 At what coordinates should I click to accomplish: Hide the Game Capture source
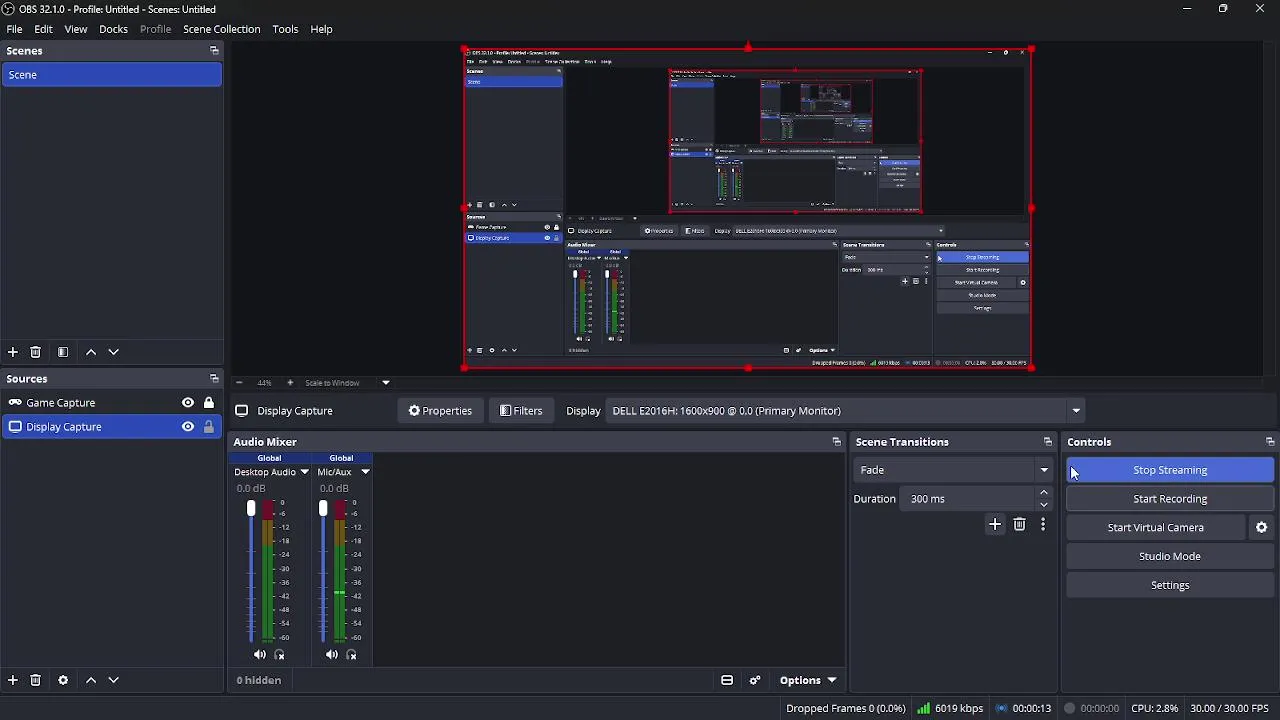click(x=188, y=403)
